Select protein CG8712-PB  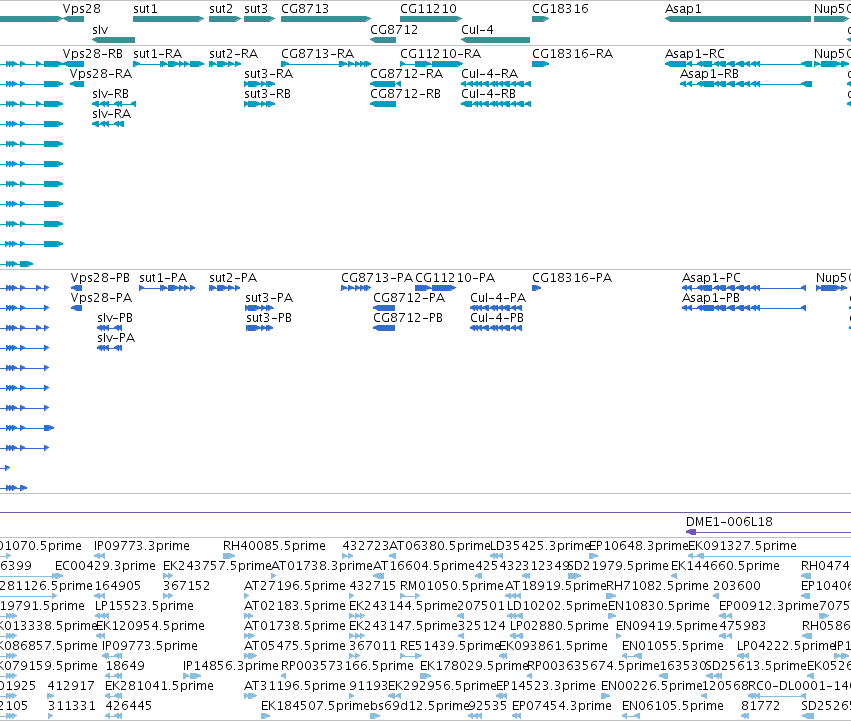tap(408, 318)
